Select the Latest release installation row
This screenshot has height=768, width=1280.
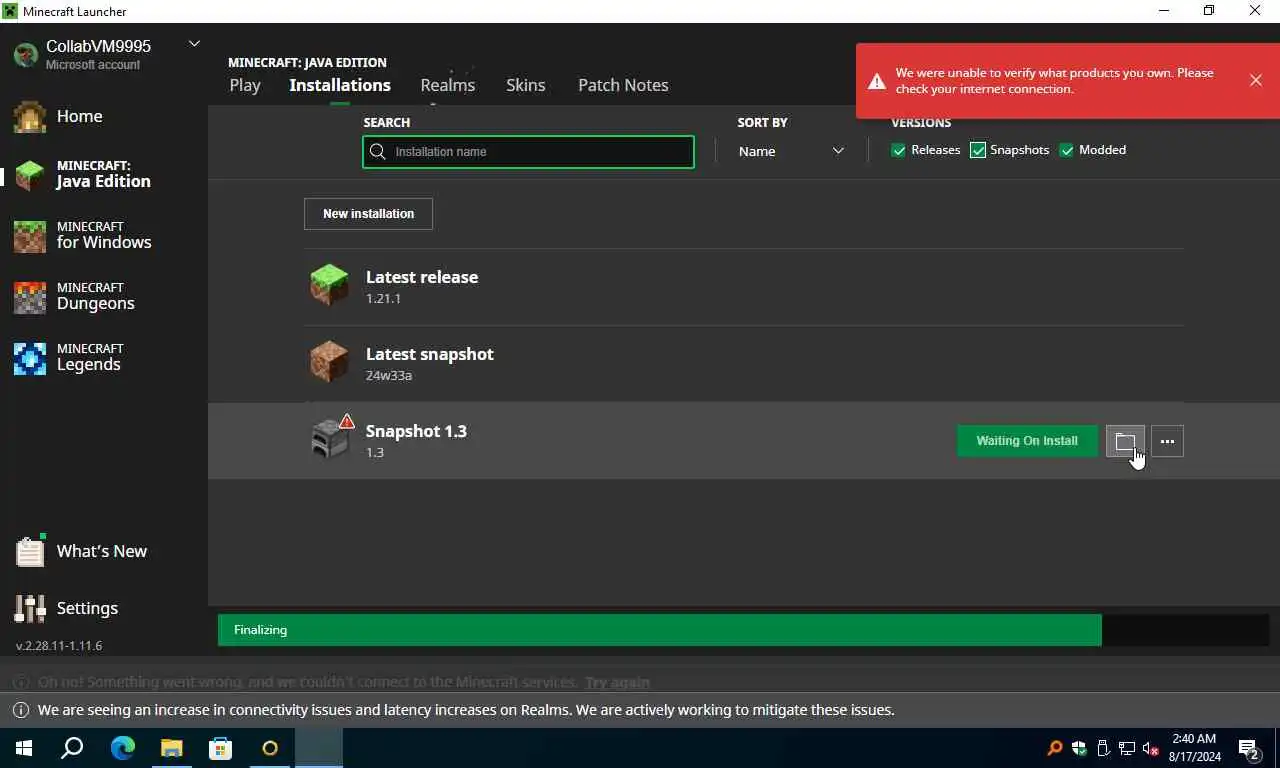[743, 286]
